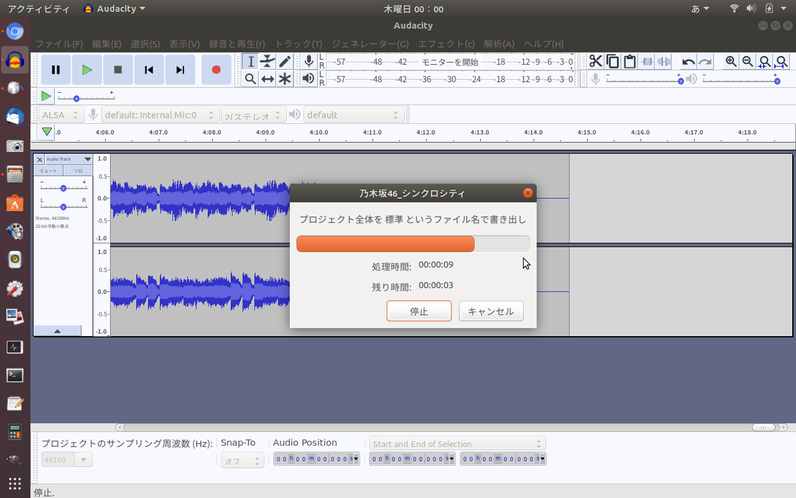Viewport: 796px width, 498px height.
Task: Click the Play-at-speed green button
Action: 46,96
